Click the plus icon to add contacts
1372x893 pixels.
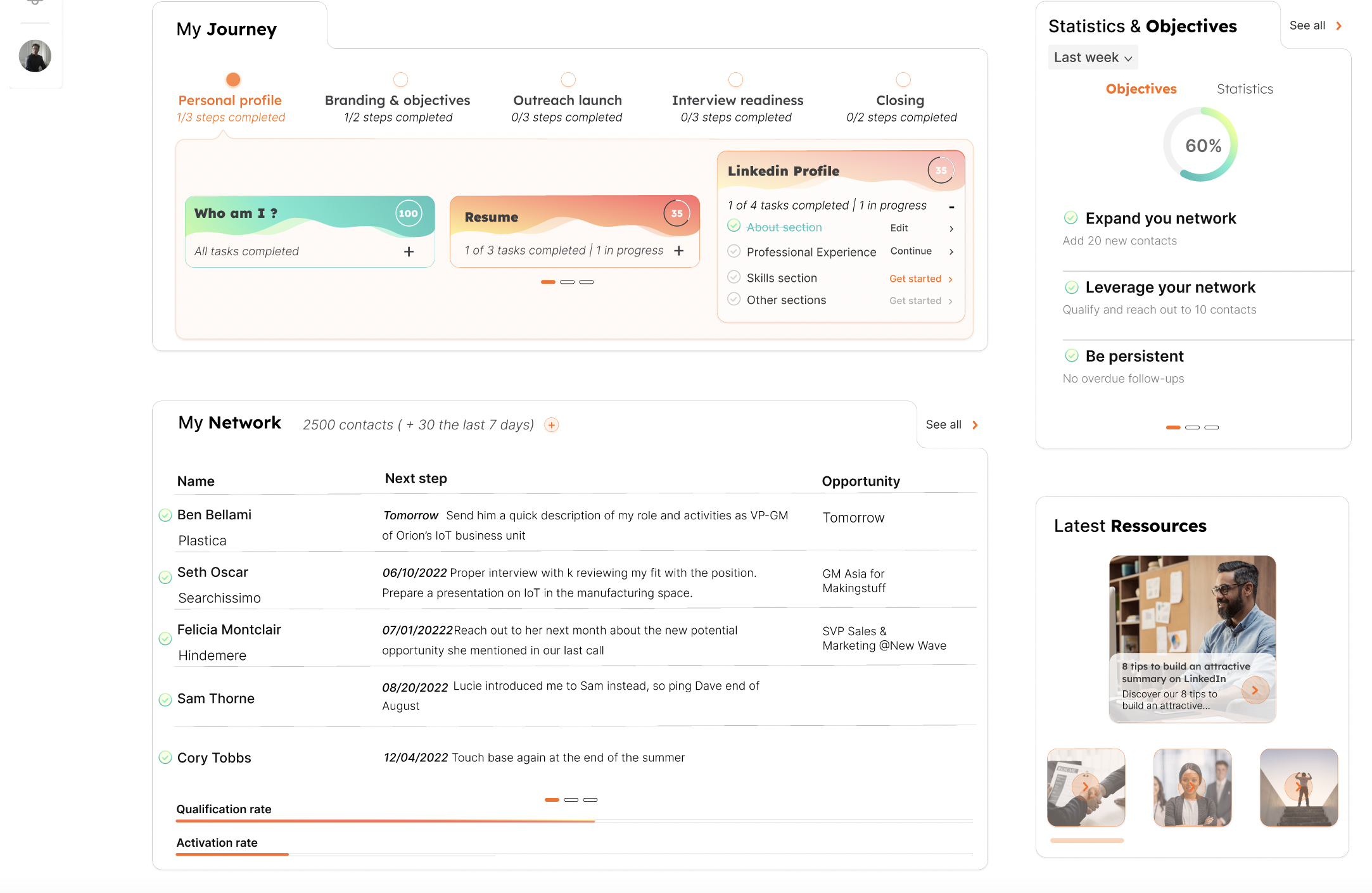pos(552,425)
